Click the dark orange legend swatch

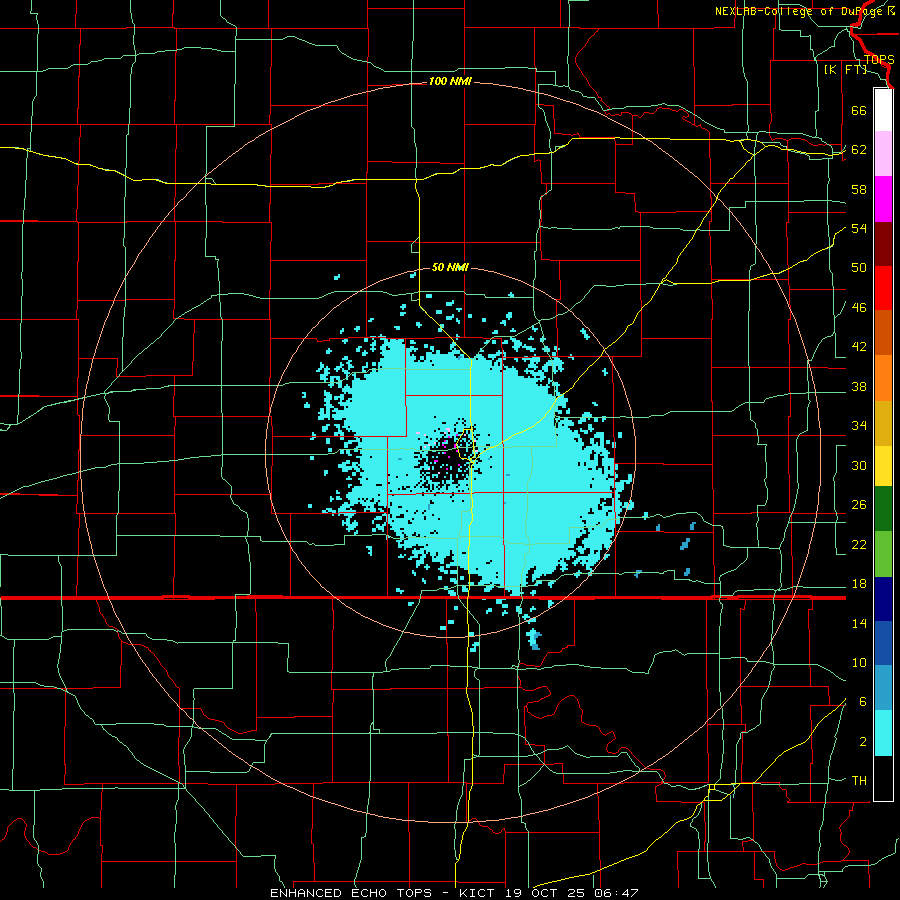[x=883, y=333]
